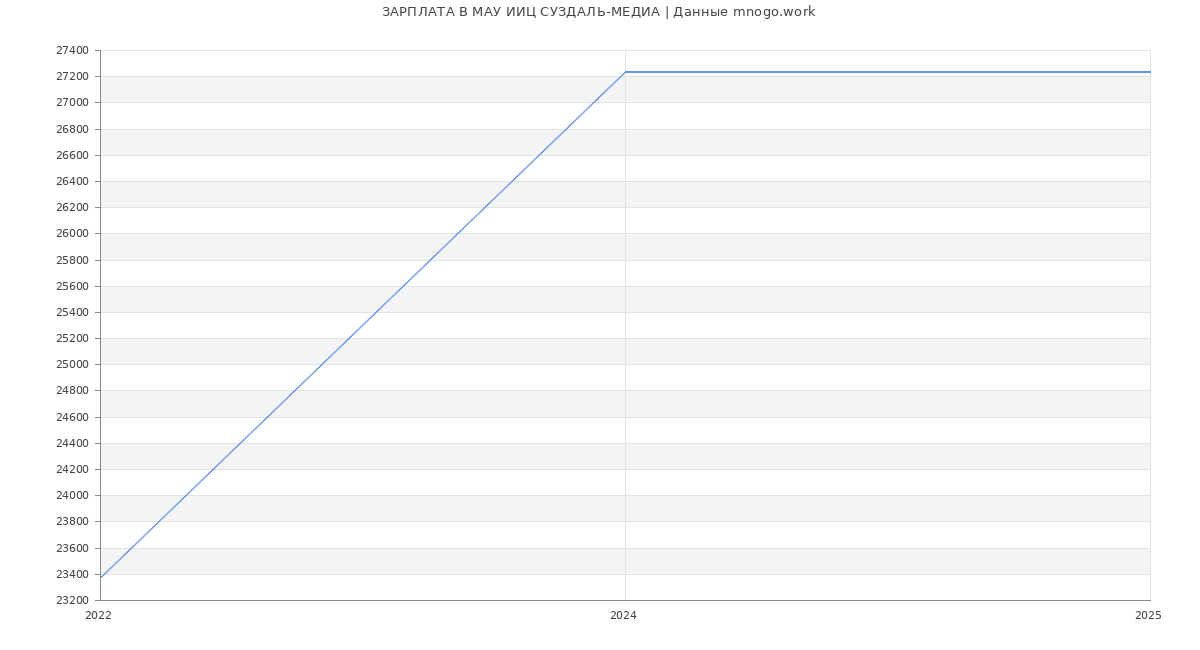Click the 24000 y-axis label
The height and width of the screenshot is (650, 1200).
(x=72, y=496)
